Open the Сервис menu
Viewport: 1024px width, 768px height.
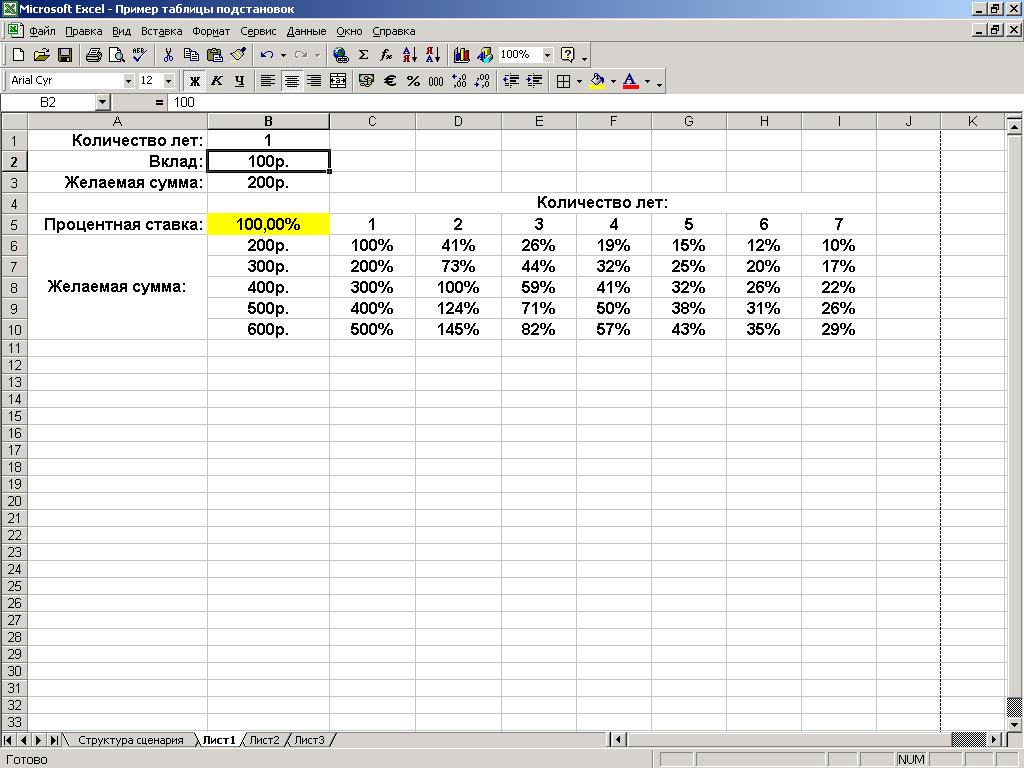tap(258, 31)
